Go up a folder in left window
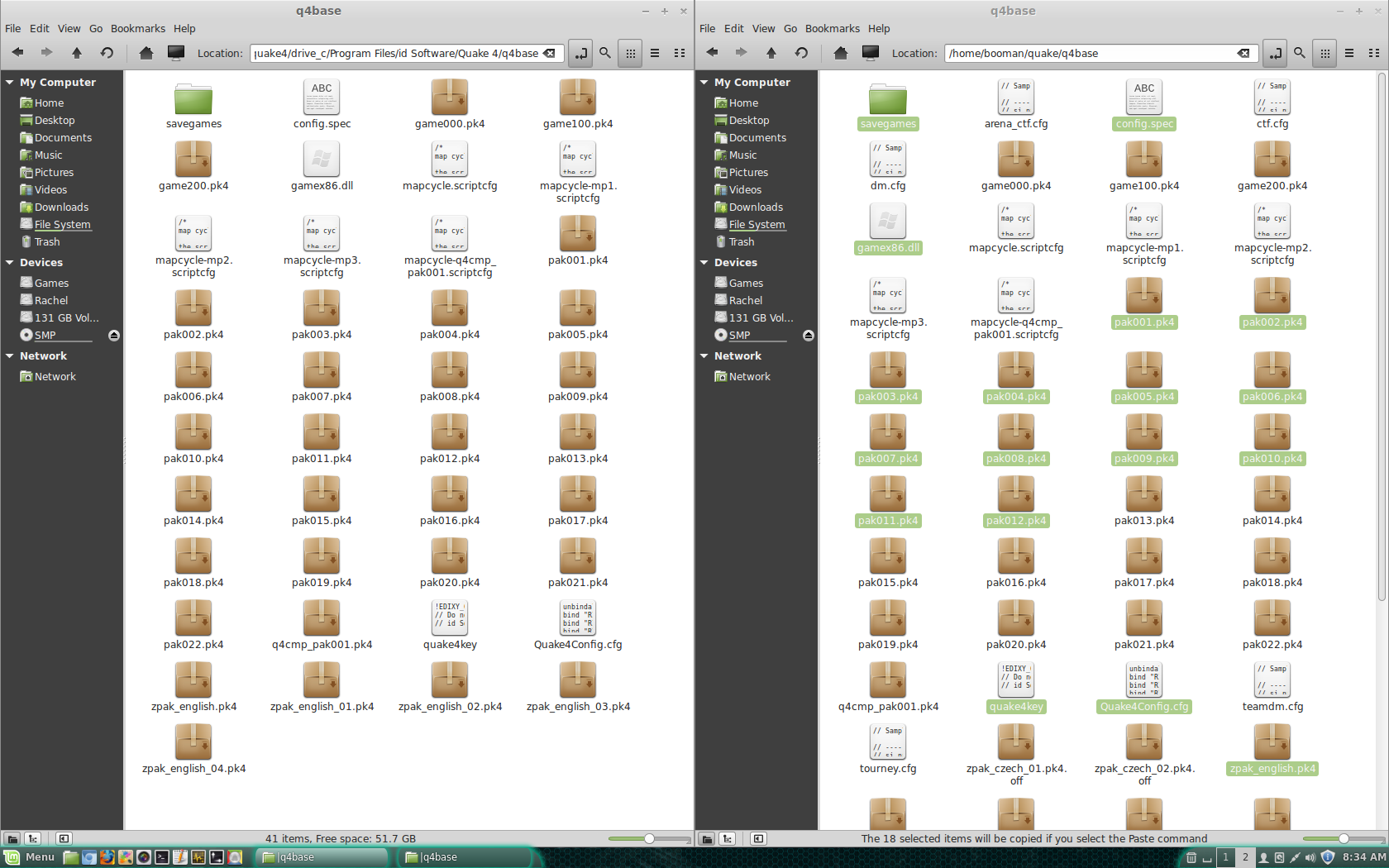This screenshot has height=868, width=1389. tap(77, 53)
